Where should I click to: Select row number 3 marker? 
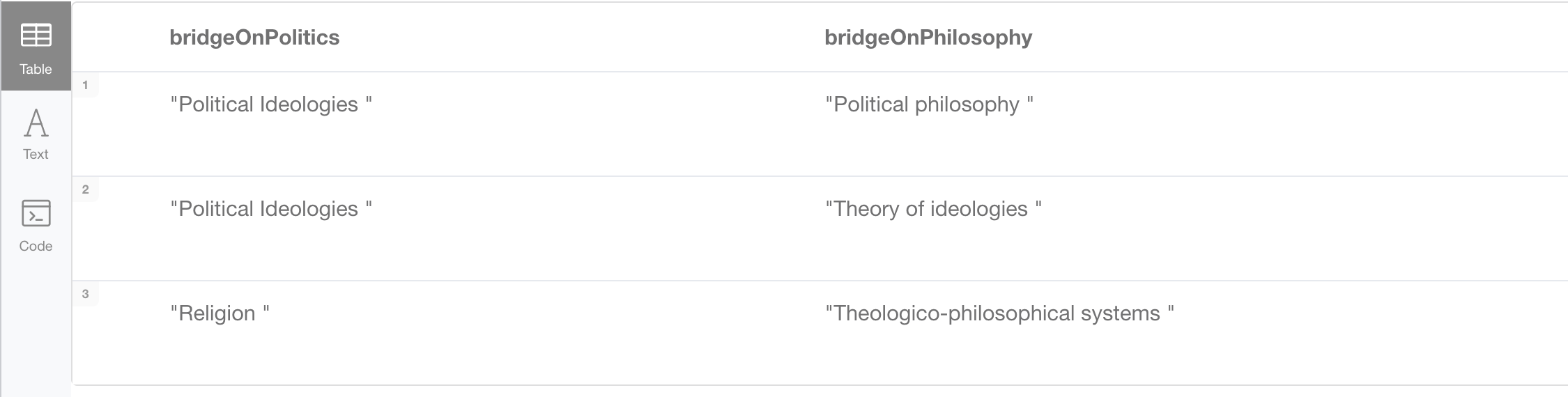[86, 294]
